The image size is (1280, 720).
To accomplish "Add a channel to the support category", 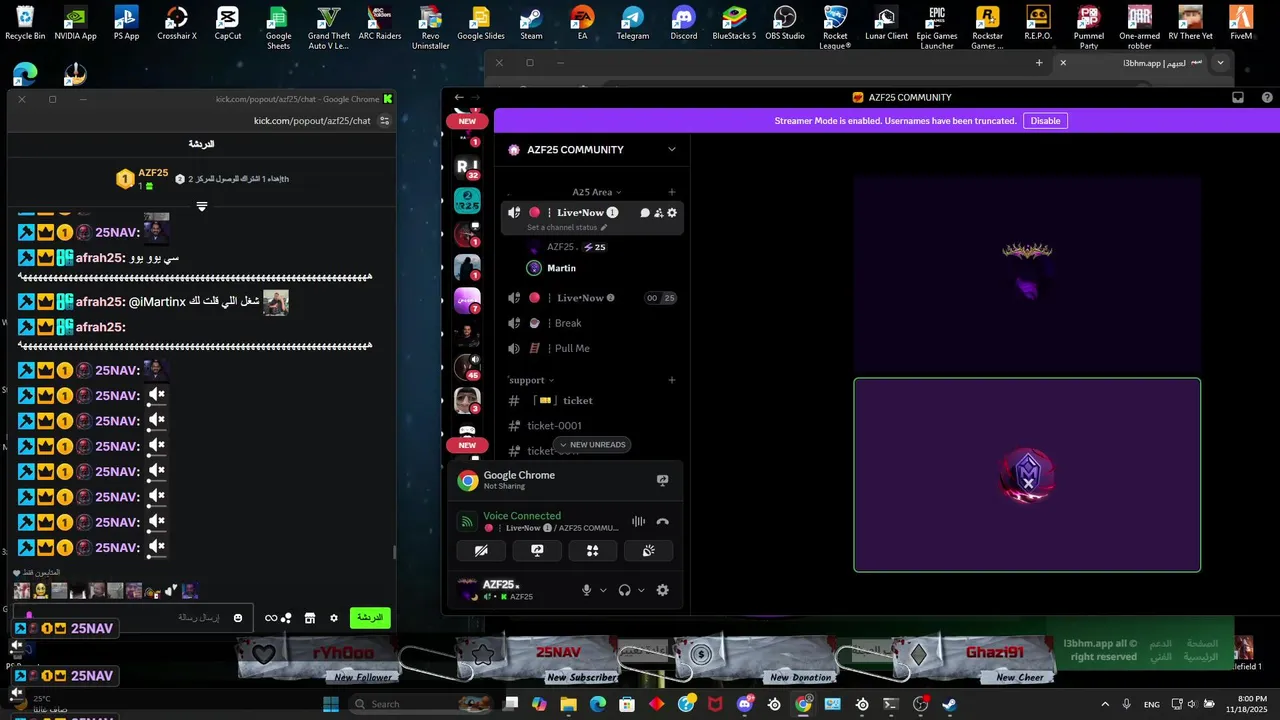I will 672,380.
